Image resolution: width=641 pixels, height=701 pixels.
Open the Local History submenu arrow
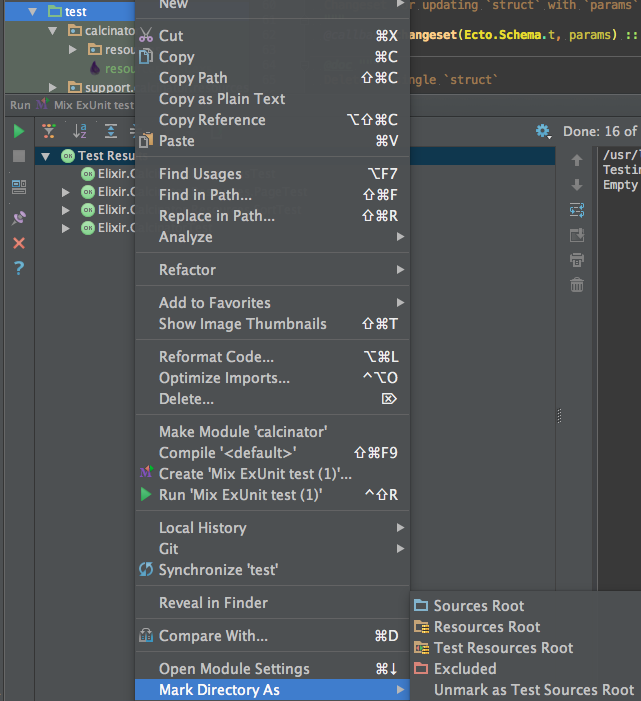400,528
